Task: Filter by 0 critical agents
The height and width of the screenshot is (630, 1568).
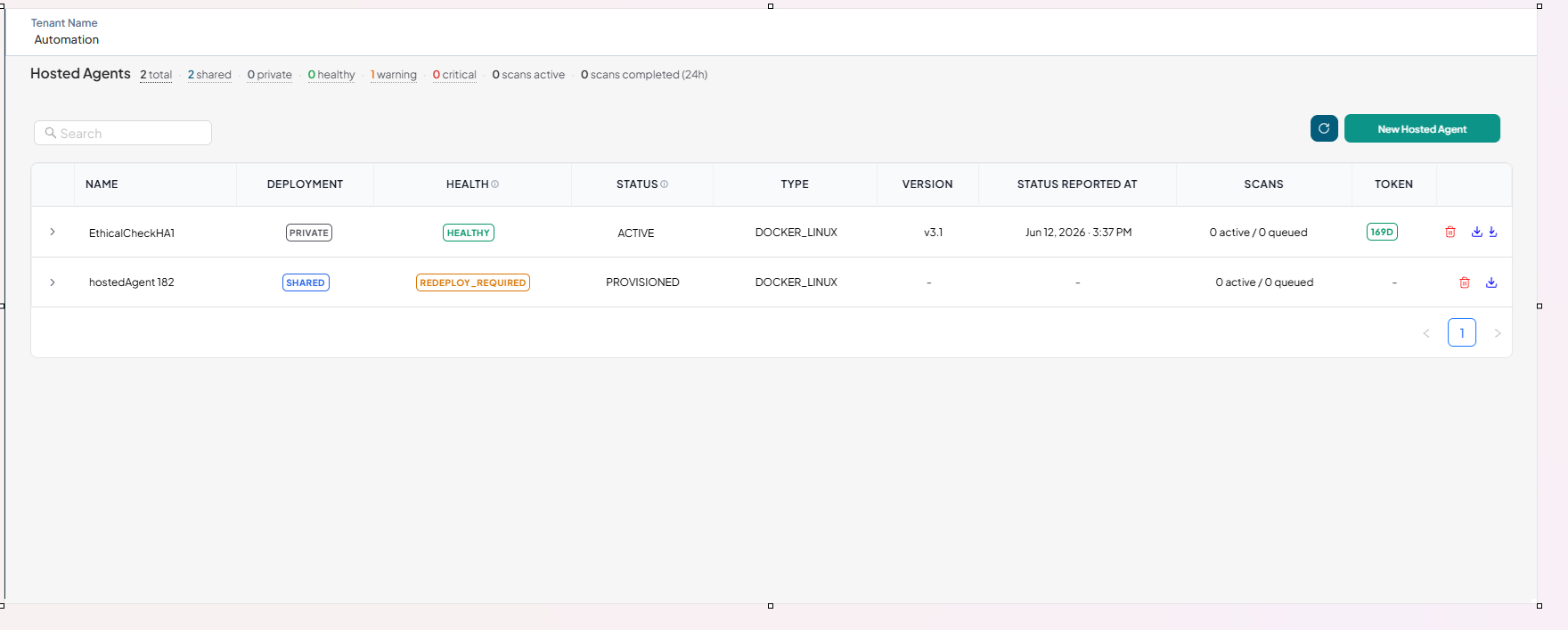Action: (454, 75)
